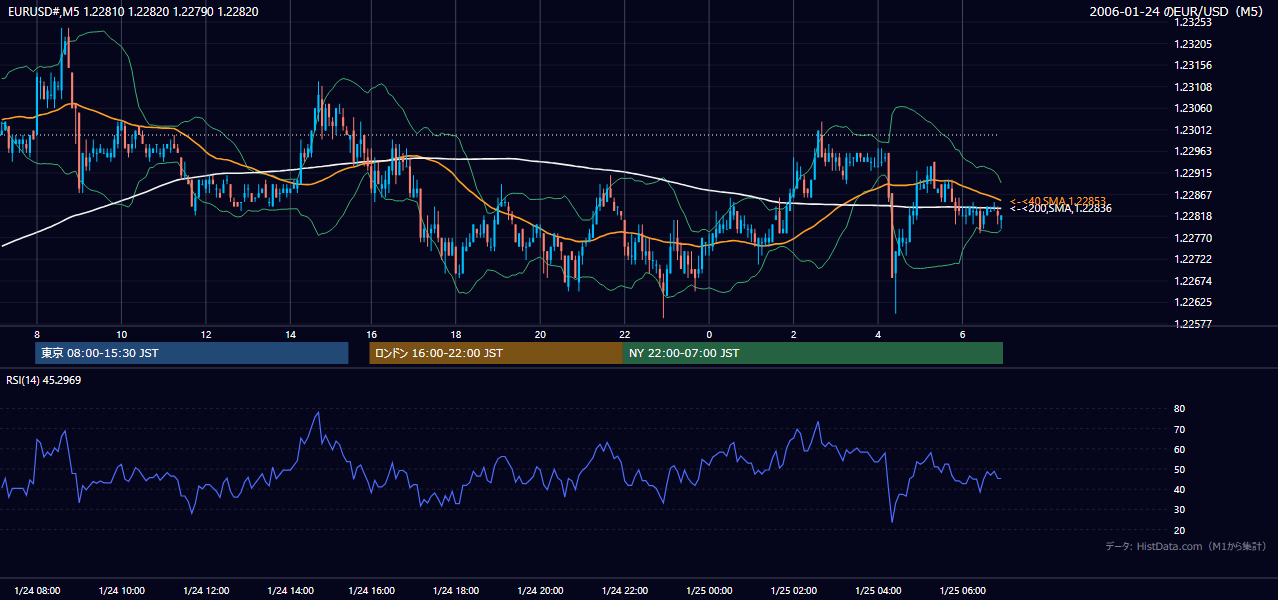Image resolution: width=1278 pixels, height=600 pixels.
Task: Click the RSI scale value 70
Action: pyautogui.click(x=1179, y=429)
